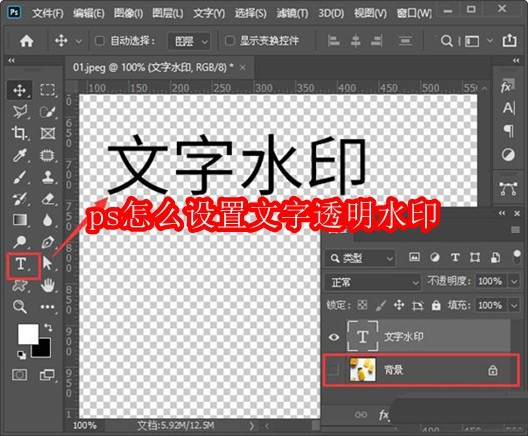
Task: Open the Auto-Select 图层 dropdown
Action: (189, 41)
